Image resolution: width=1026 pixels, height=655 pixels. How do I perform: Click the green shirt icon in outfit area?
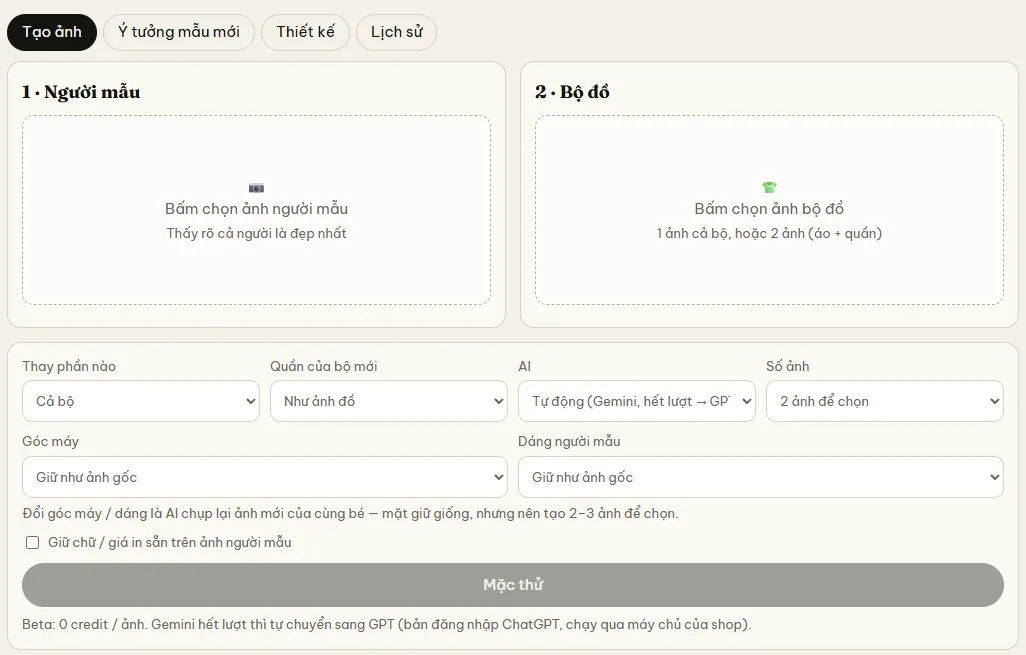coord(770,188)
